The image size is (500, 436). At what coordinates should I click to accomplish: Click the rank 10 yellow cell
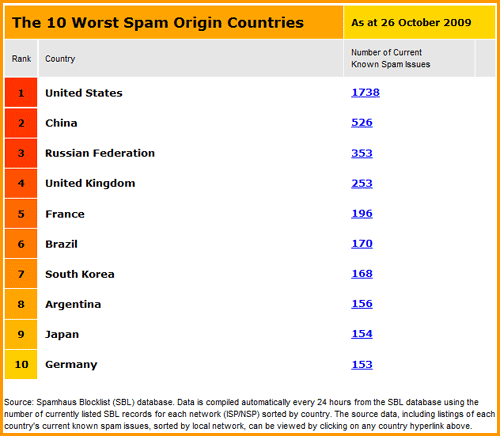[x=21, y=364]
